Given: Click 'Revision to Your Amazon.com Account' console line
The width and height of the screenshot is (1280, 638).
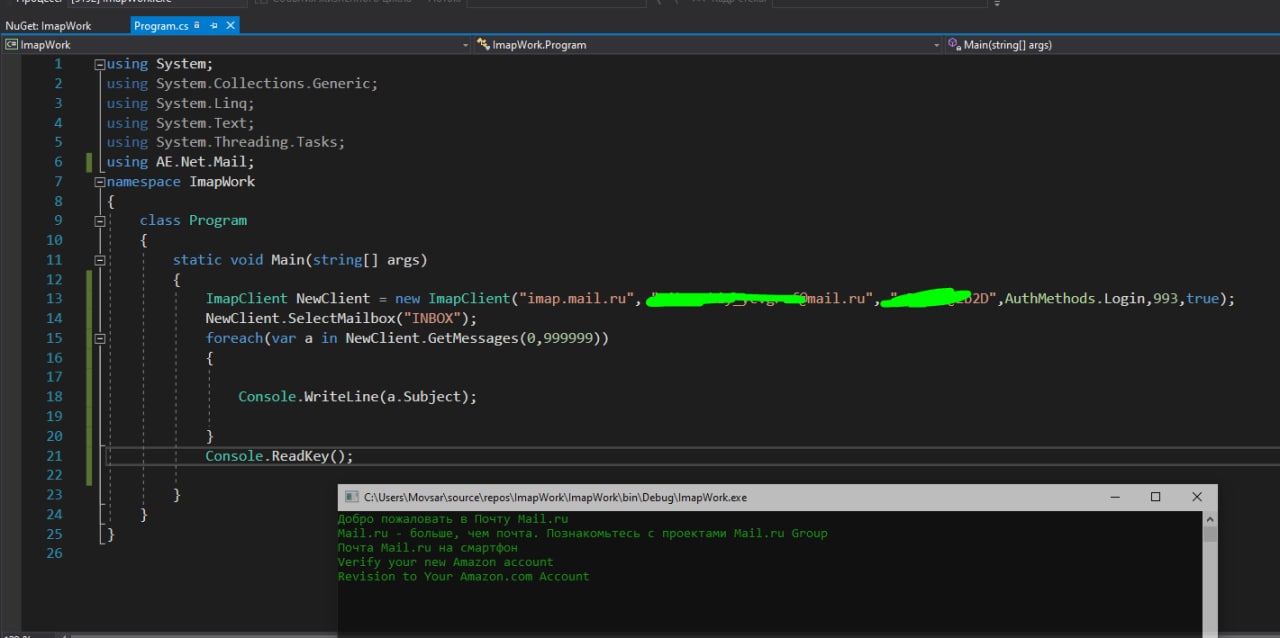Looking at the screenshot, I should (x=463, y=576).
